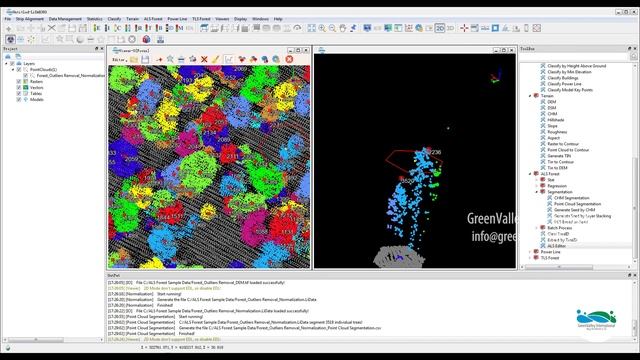Open the ALS Forest menu
This screenshot has width=640, height=360.
(x=153, y=19)
